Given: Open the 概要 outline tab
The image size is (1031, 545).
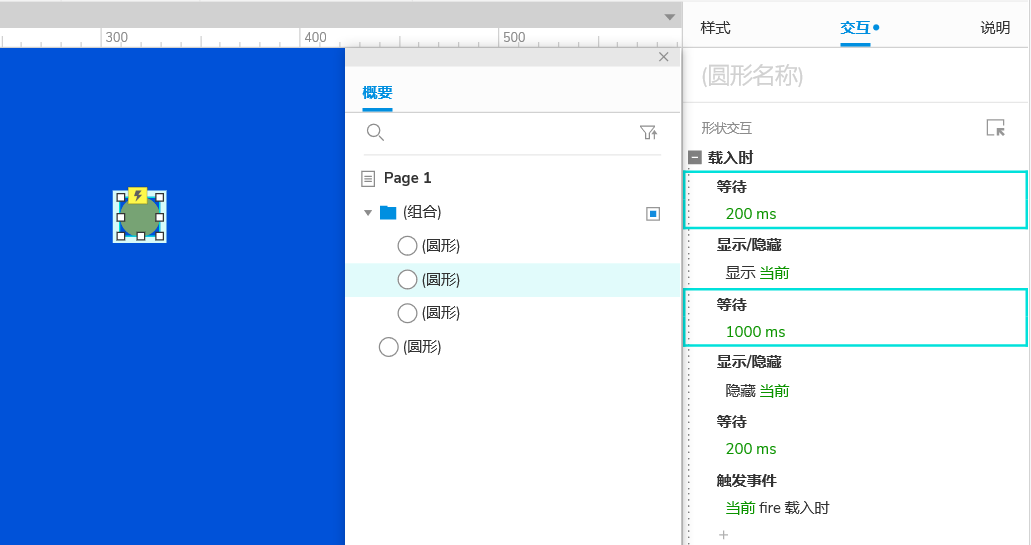Looking at the screenshot, I should point(377,93).
